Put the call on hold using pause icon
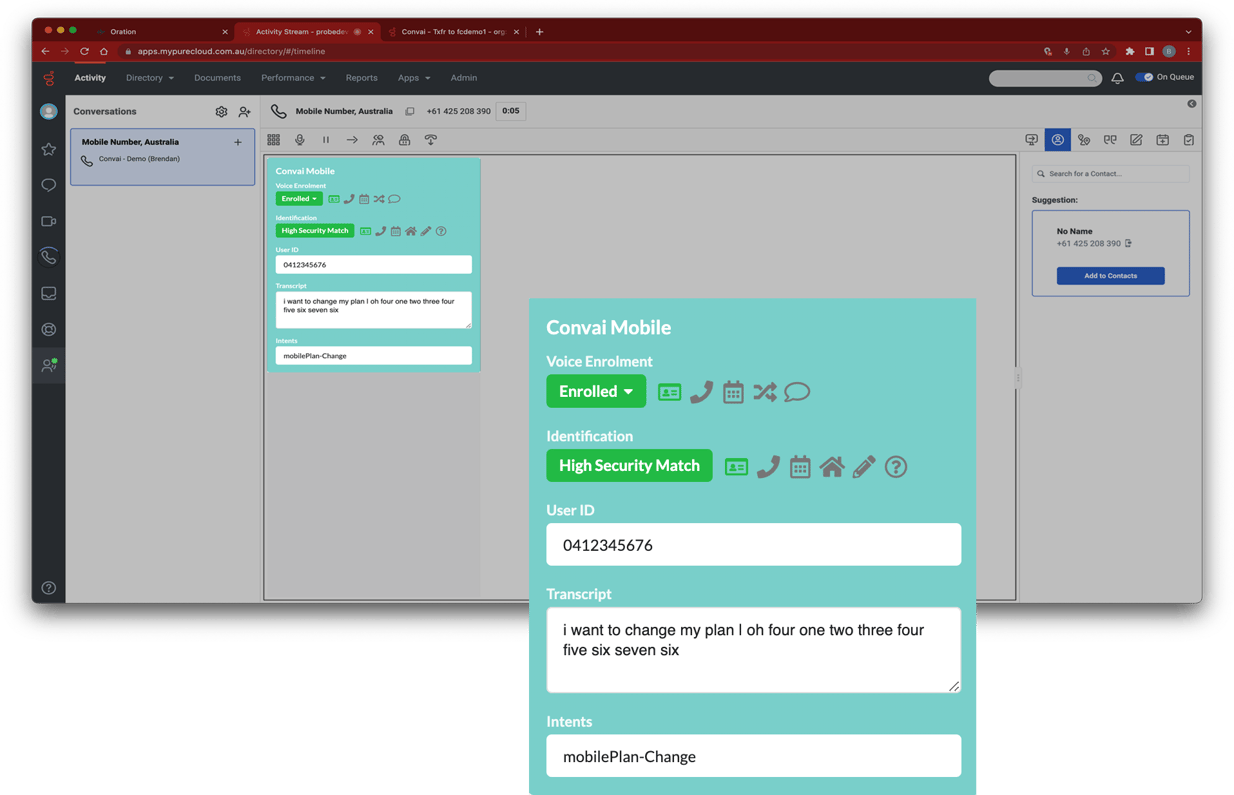Screen dimensions: 1234x795 pyautogui.click(x=326, y=140)
